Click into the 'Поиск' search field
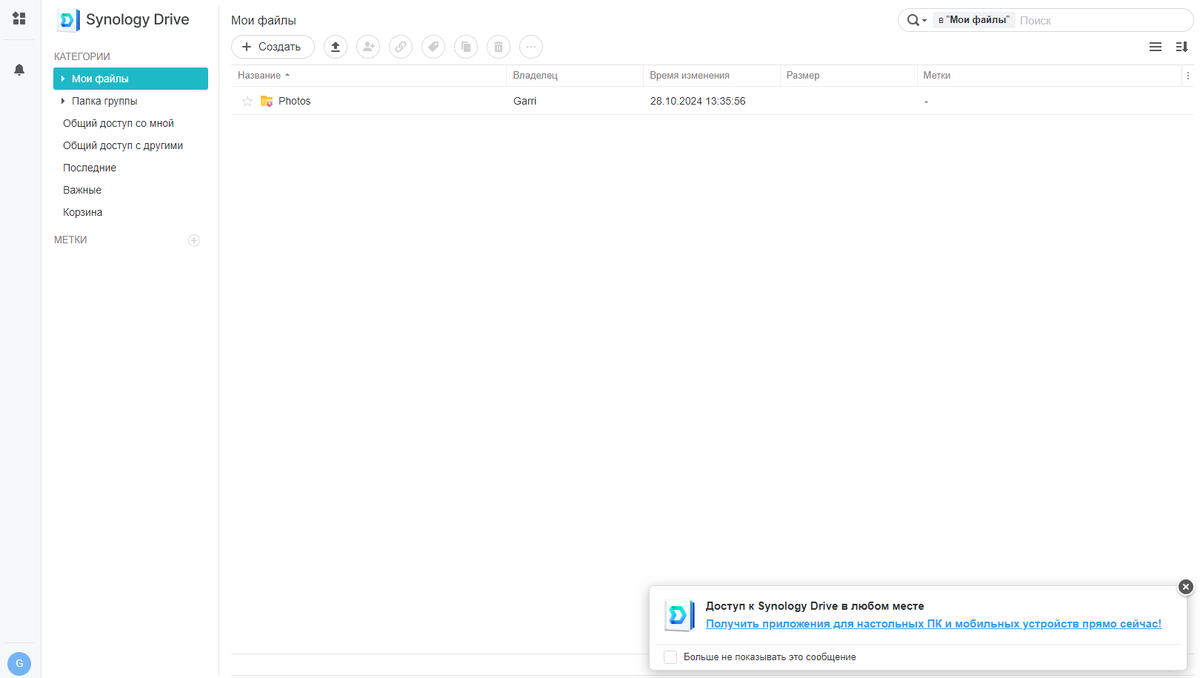Viewport: 1200px width, 678px height. pyautogui.click(x=1105, y=20)
